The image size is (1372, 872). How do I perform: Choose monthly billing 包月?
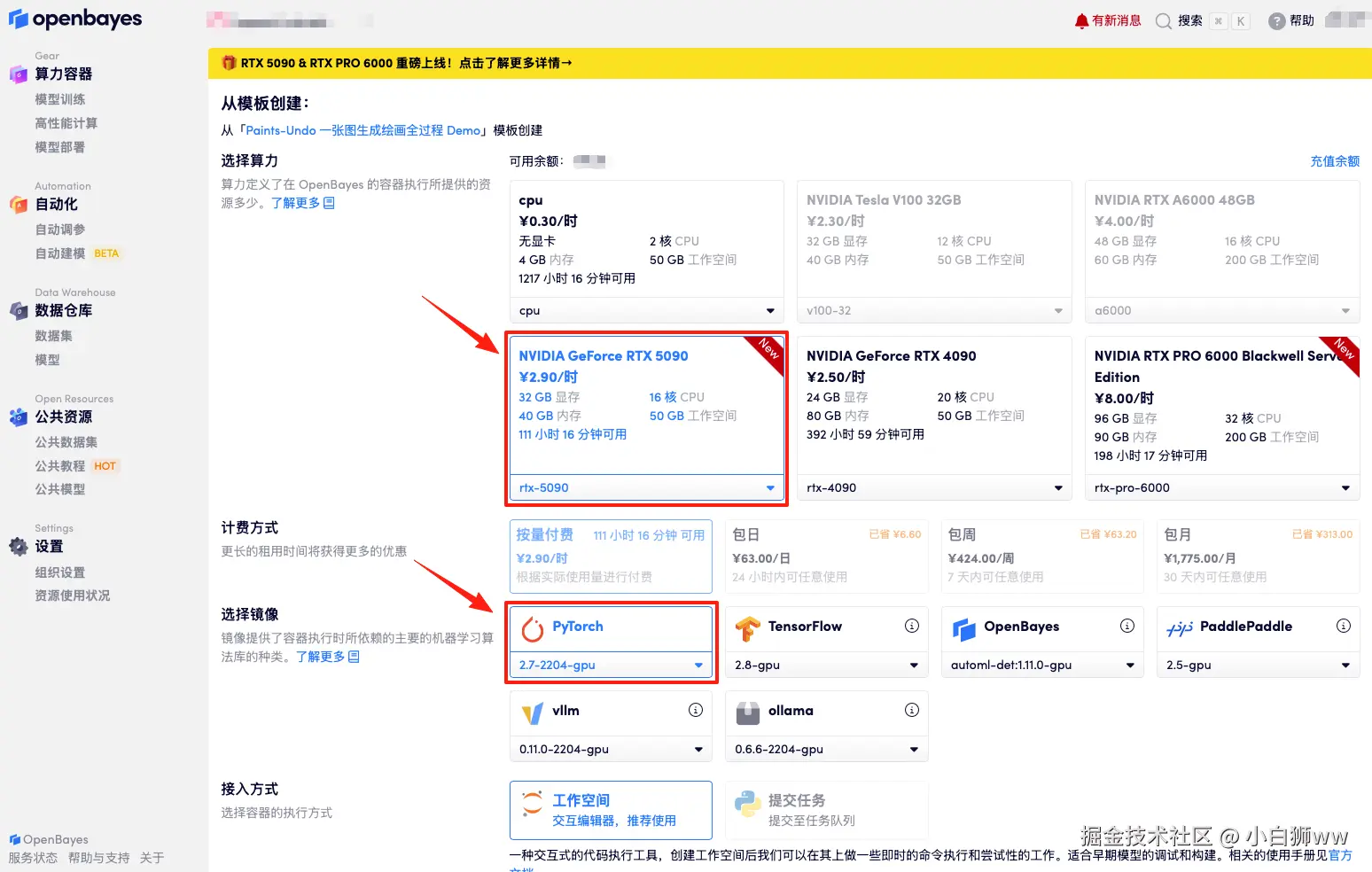coord(1258,557)
